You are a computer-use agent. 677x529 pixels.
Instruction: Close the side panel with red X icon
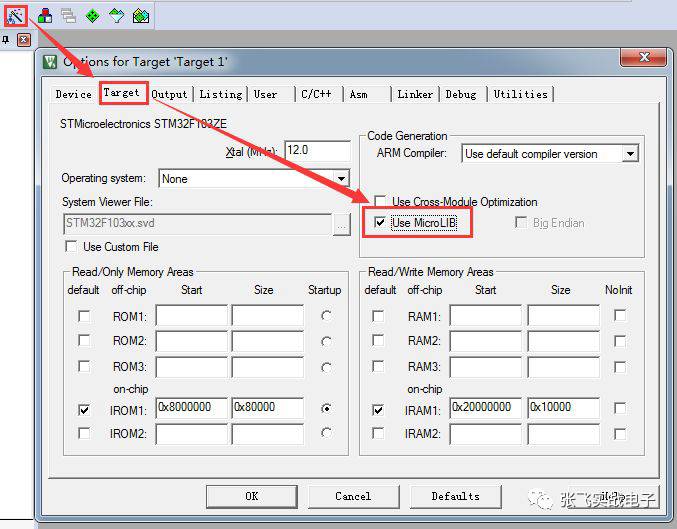click(24, 40)
